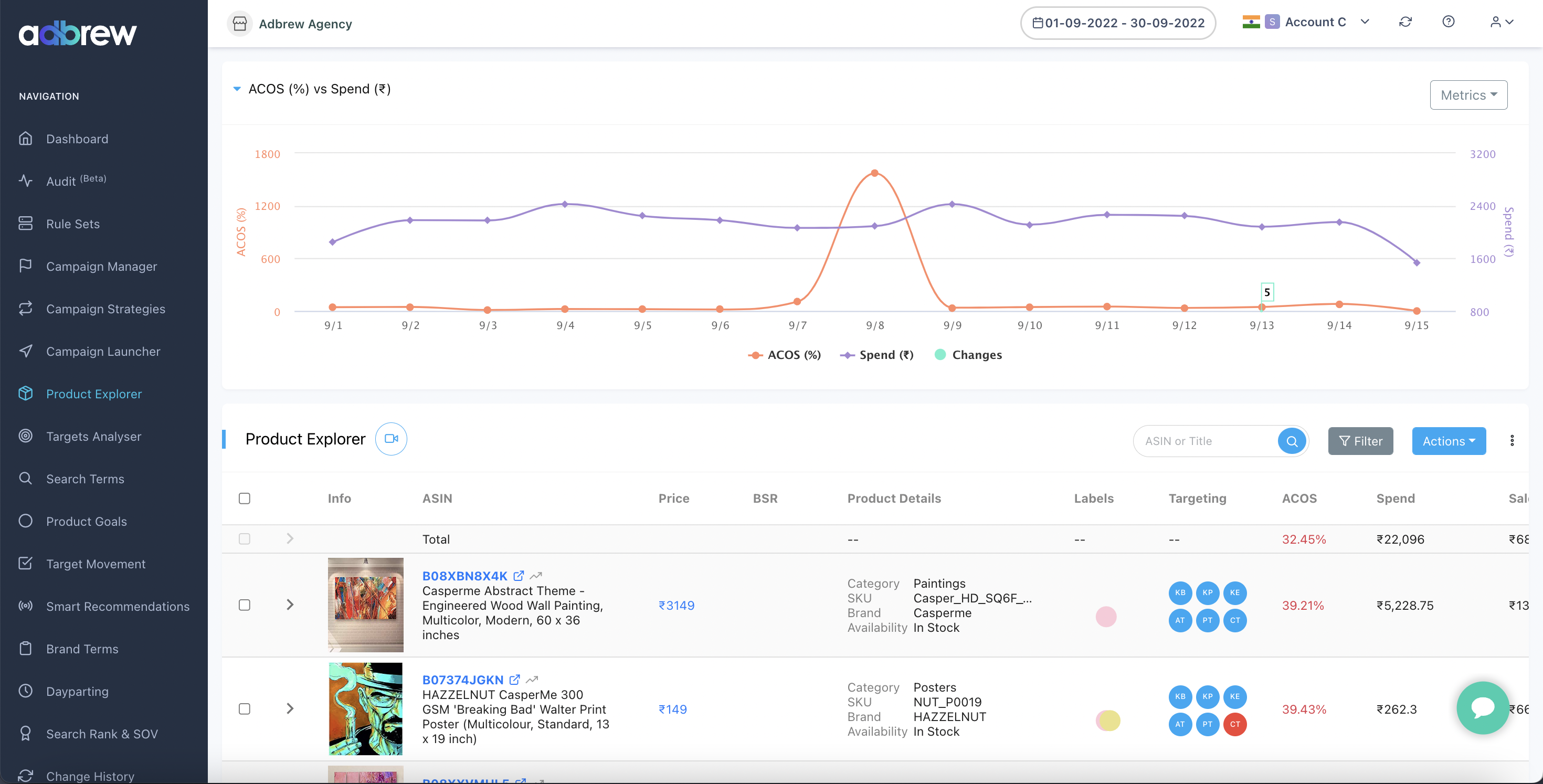This screenshot has width=1543, height=784.
Task: Open the date range picker 01-09-2022 - 30-09-2022
Action: (x=1118, y=24)
